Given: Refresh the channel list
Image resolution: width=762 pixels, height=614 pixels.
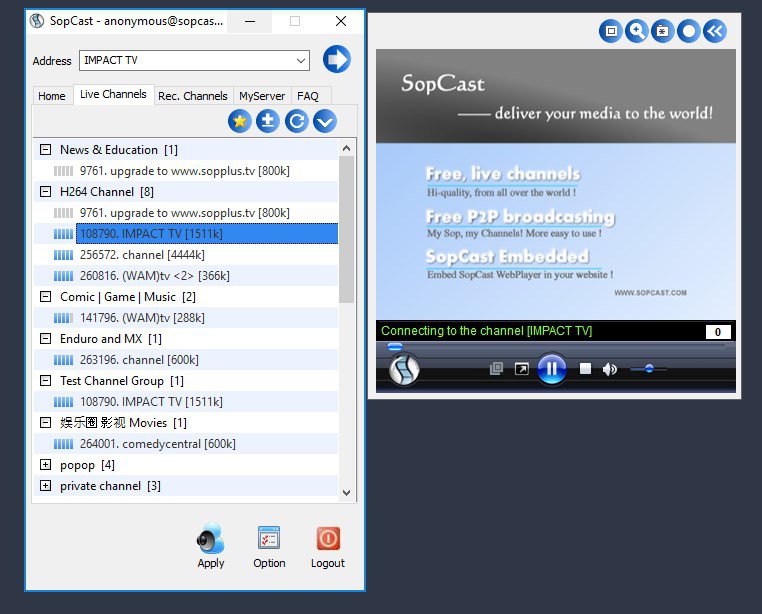Looking at the screenshot, I should click(x=296, y=122).
